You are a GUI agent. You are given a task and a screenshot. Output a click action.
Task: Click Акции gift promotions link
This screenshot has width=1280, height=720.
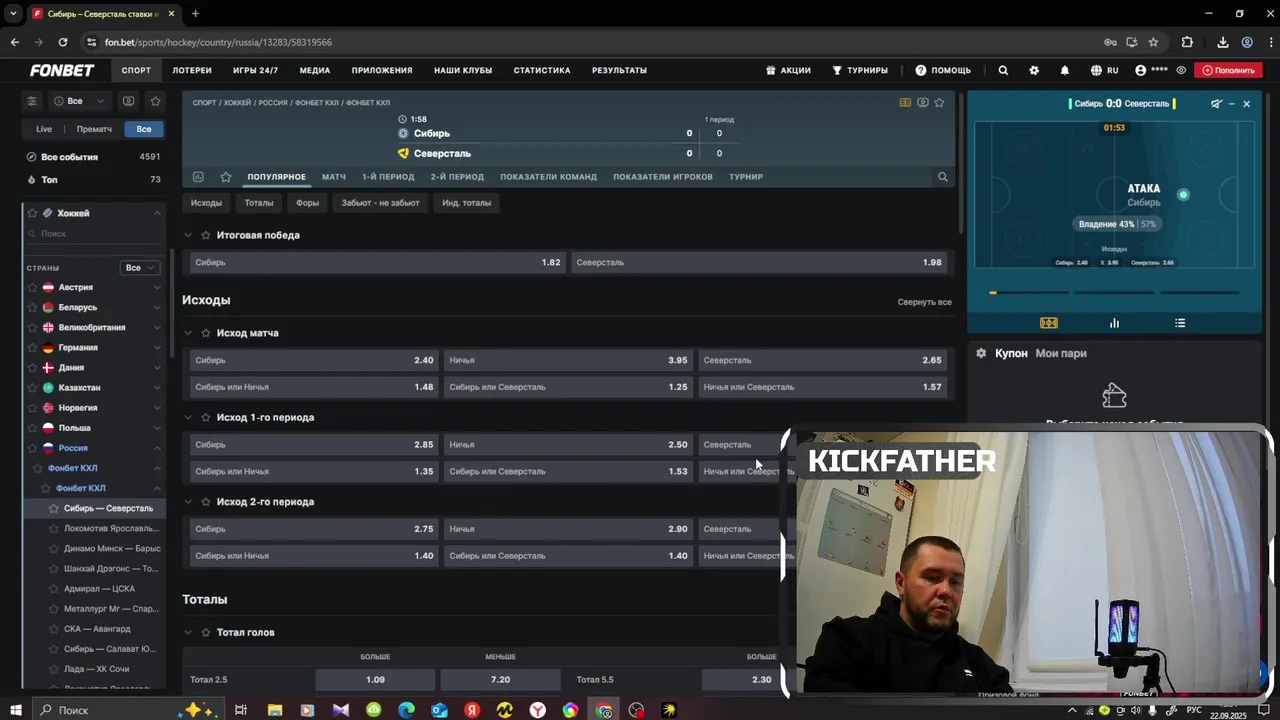coord(788,70)
